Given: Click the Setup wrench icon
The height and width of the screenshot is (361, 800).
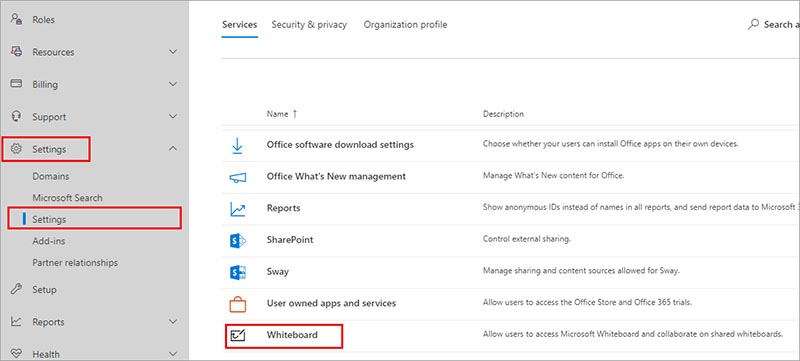Looking at the screenshot, I should tap(16, 289).
